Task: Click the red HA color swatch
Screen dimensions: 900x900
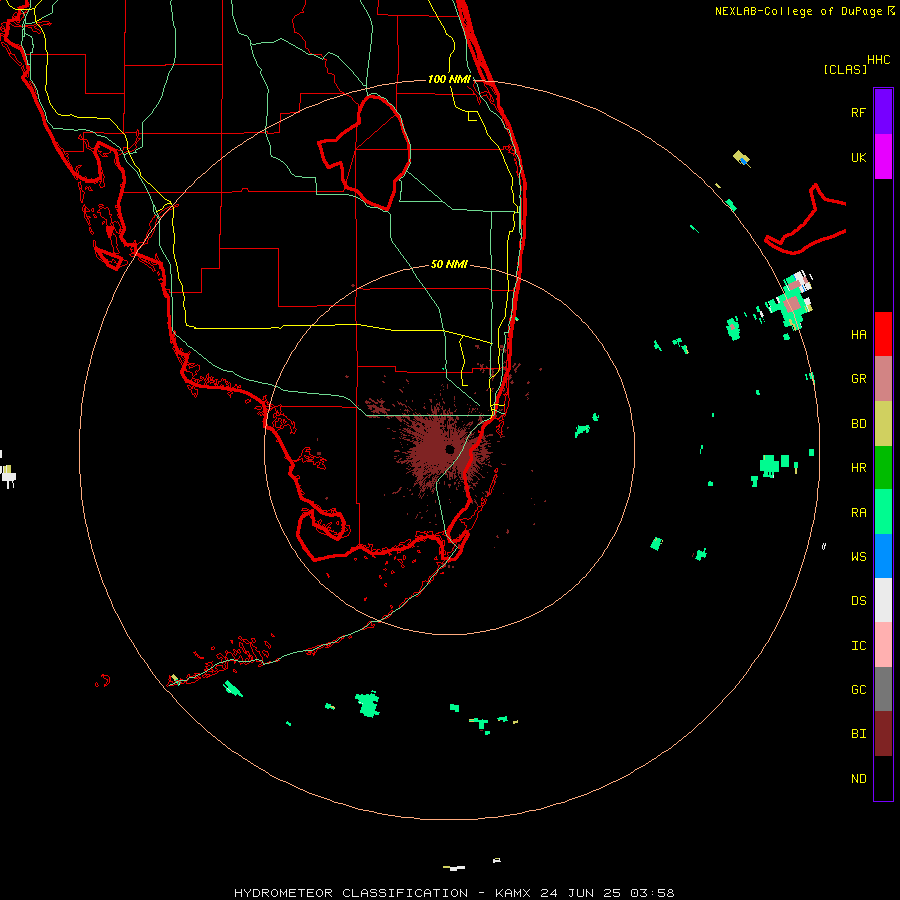Action: pyautogui.click(x=883, y=334)
